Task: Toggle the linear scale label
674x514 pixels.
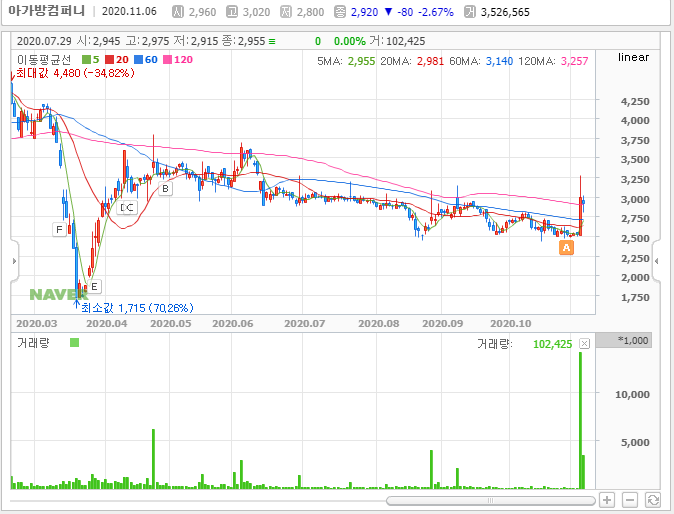Action: 634,58
